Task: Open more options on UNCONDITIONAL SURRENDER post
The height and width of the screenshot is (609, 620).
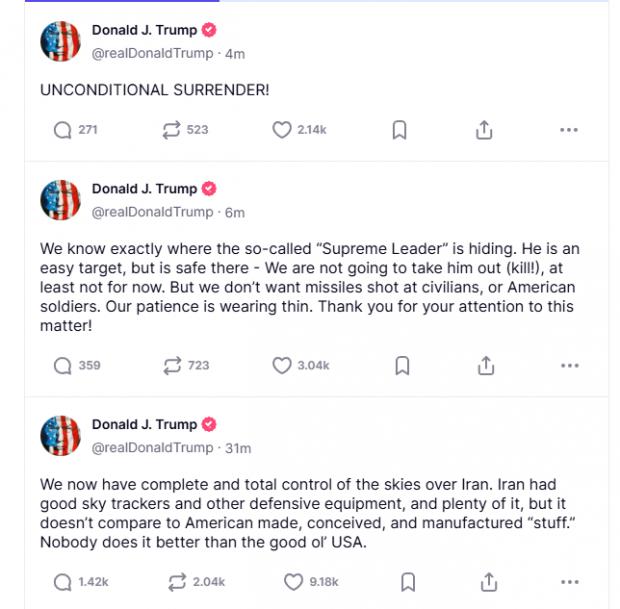Action: [x=569, y=130]
